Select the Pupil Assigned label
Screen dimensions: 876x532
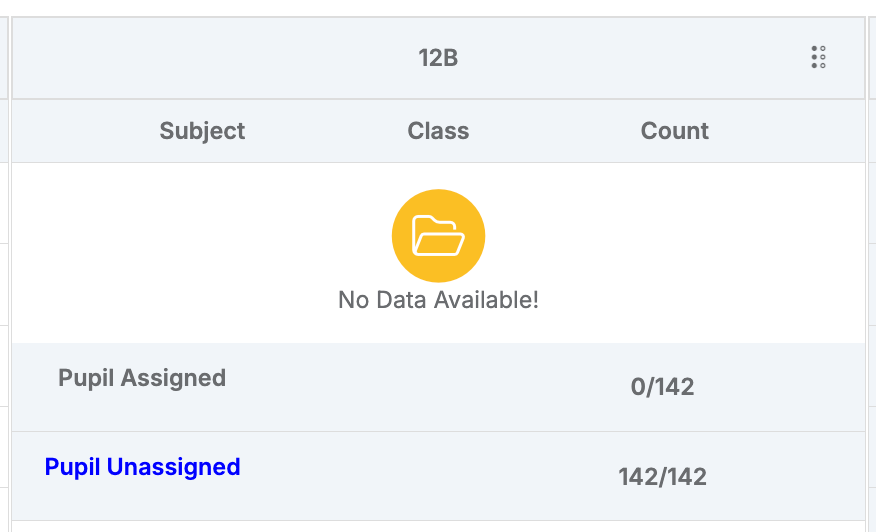click(142, 378)
